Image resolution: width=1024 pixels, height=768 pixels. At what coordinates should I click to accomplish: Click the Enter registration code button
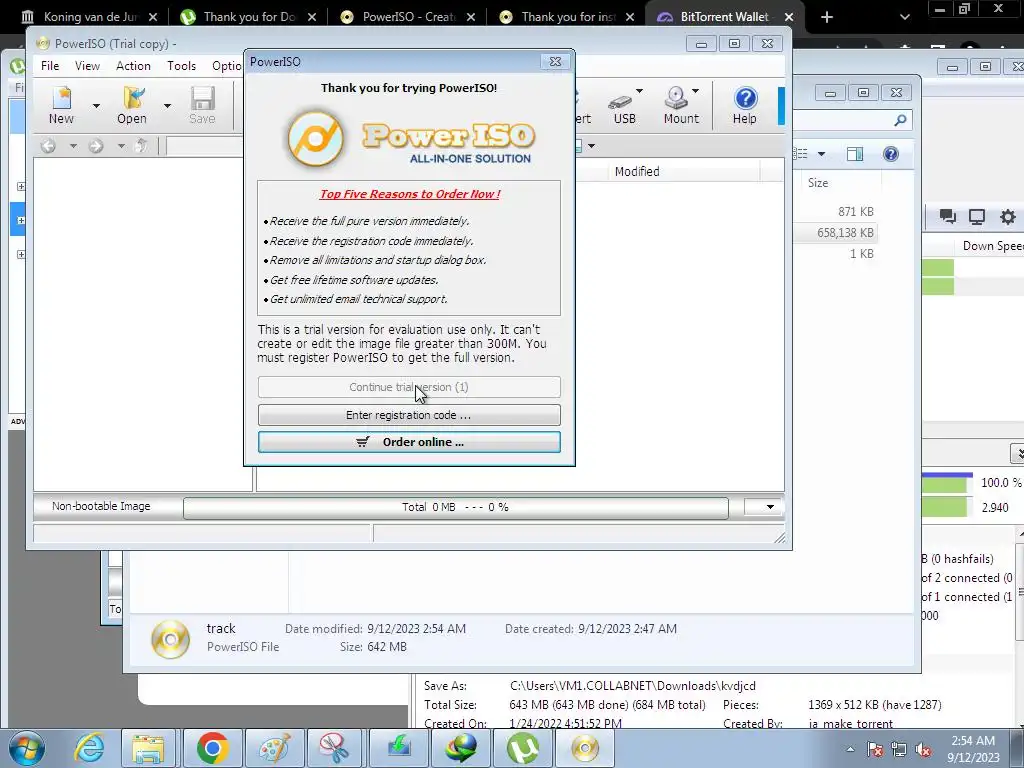(409, 415)
